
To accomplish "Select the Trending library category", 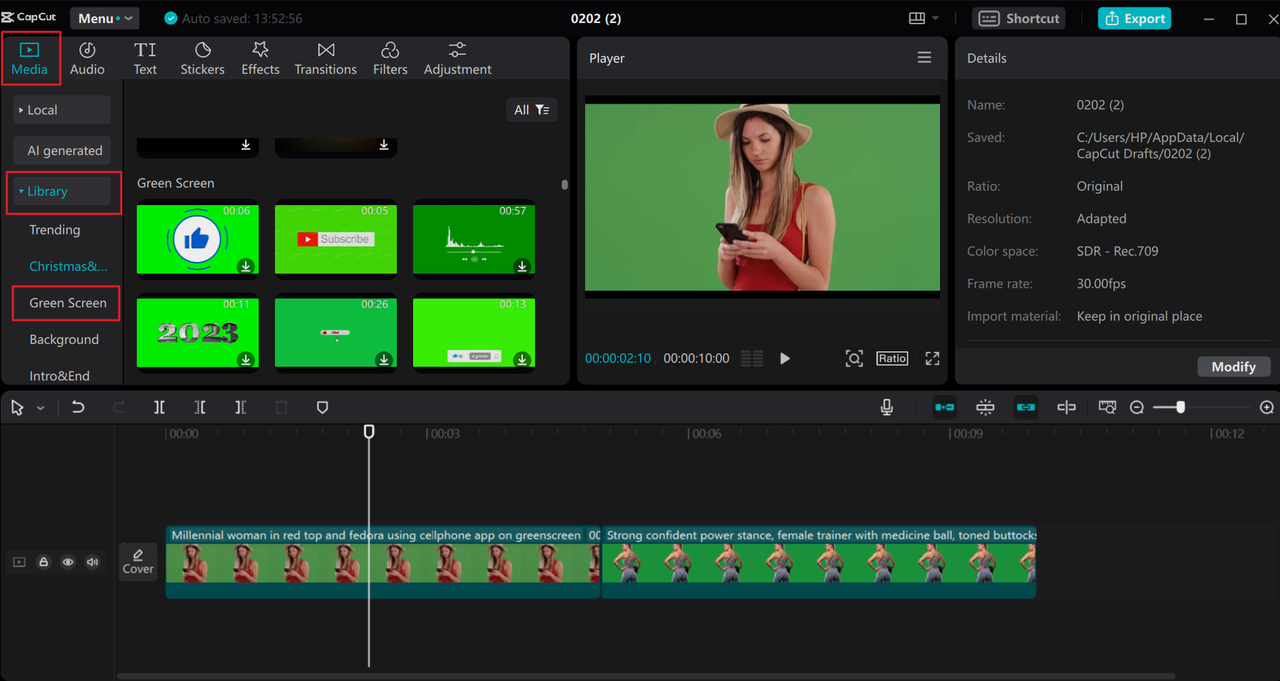I will tap(55, 230).
